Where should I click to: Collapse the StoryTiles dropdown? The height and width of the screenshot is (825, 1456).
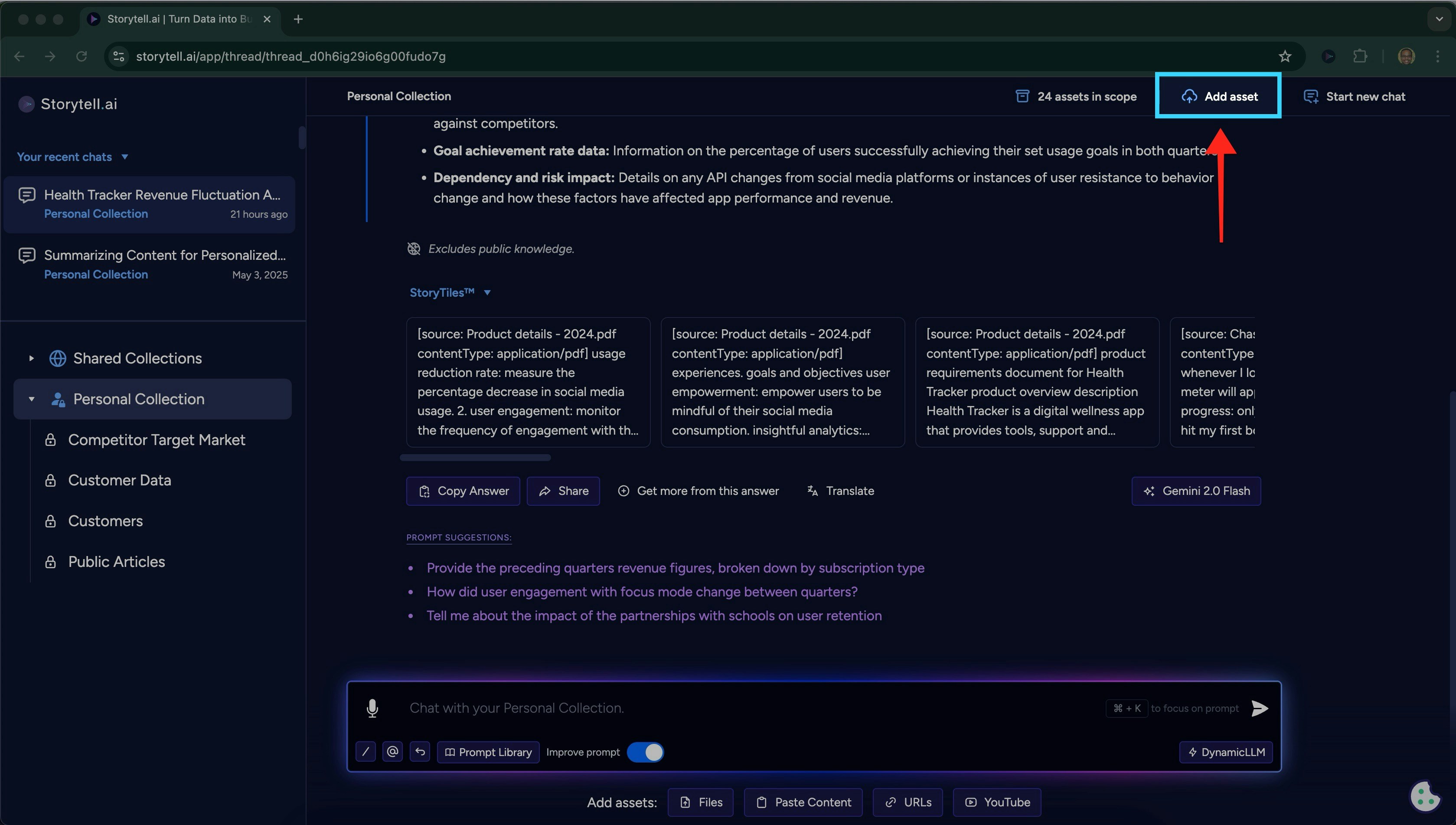point(487,293)
